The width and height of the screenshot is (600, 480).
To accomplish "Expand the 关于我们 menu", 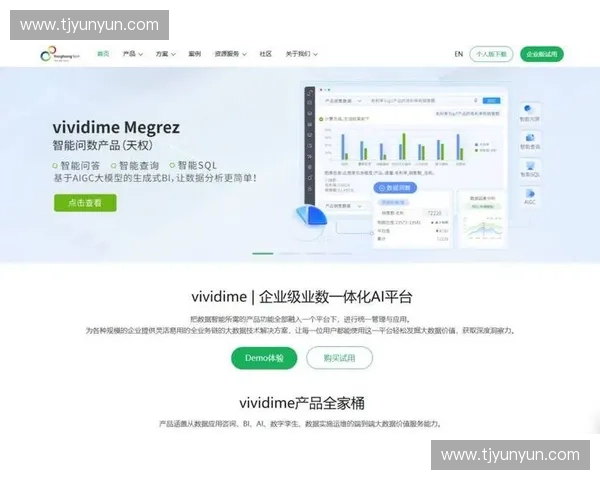I will [302, 54].
